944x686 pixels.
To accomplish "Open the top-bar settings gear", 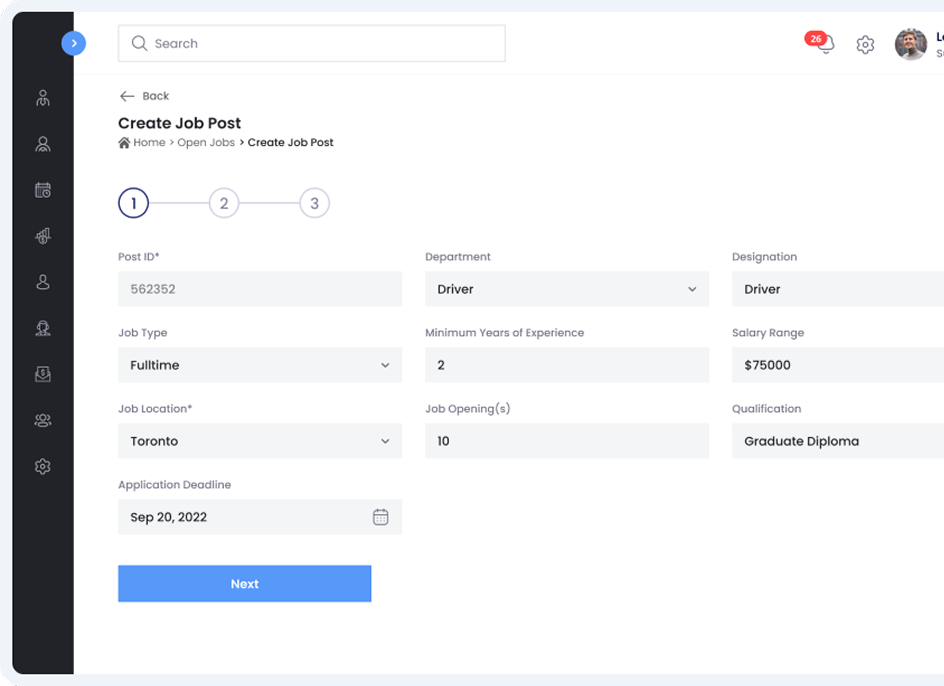I will (865, 44).
